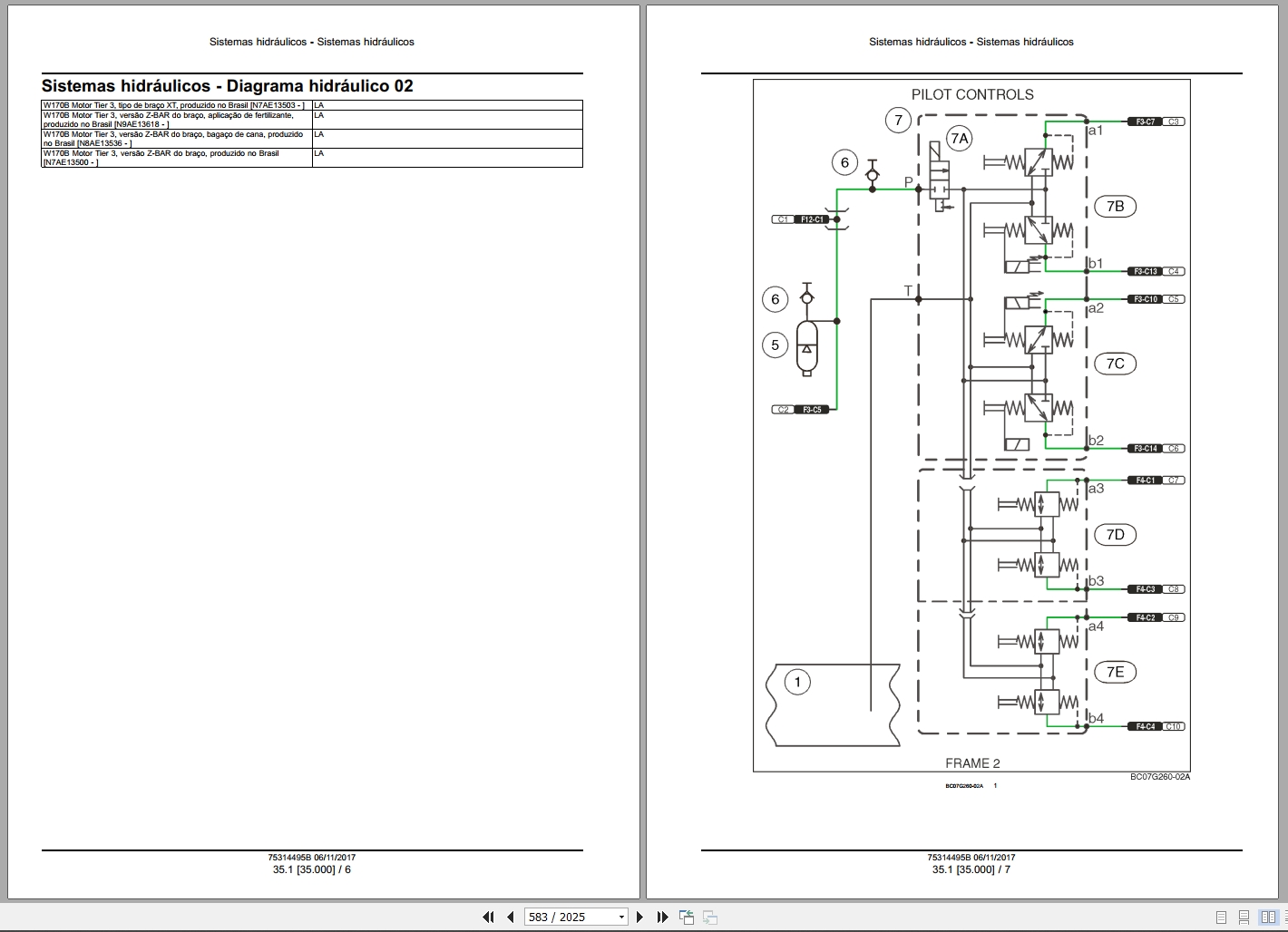Image resolution: width=1288 pixels, height=932 pixels.
Task: Click the F3-C5 connector label
Action: (x=811, y=410)
